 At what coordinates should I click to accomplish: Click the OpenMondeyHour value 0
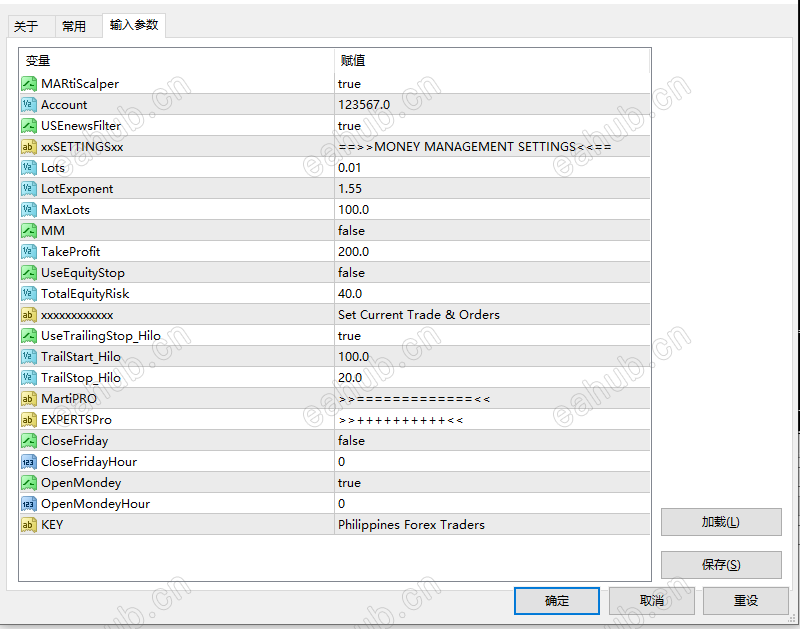pyautogui.click(x=342, y=504)
